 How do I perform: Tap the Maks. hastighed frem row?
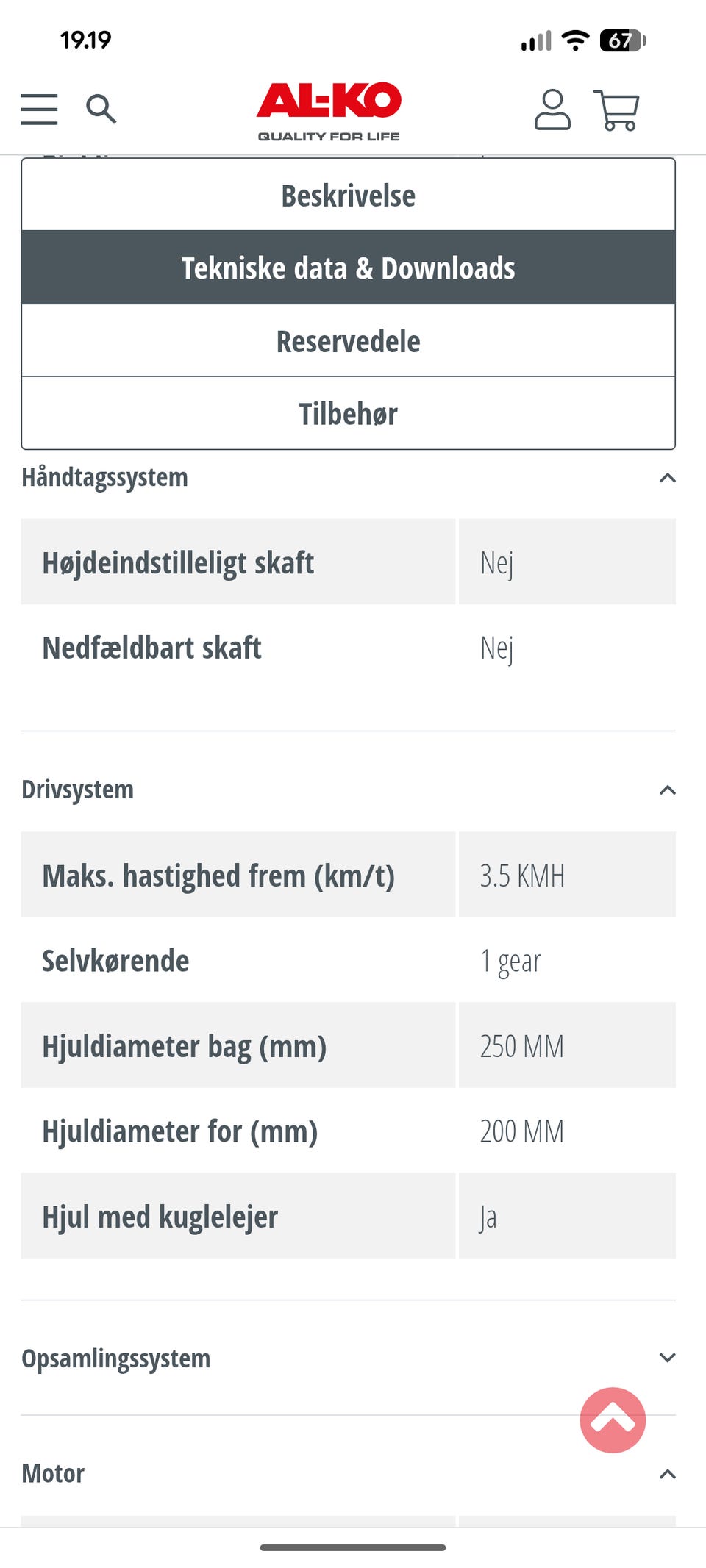coord(348,876)
